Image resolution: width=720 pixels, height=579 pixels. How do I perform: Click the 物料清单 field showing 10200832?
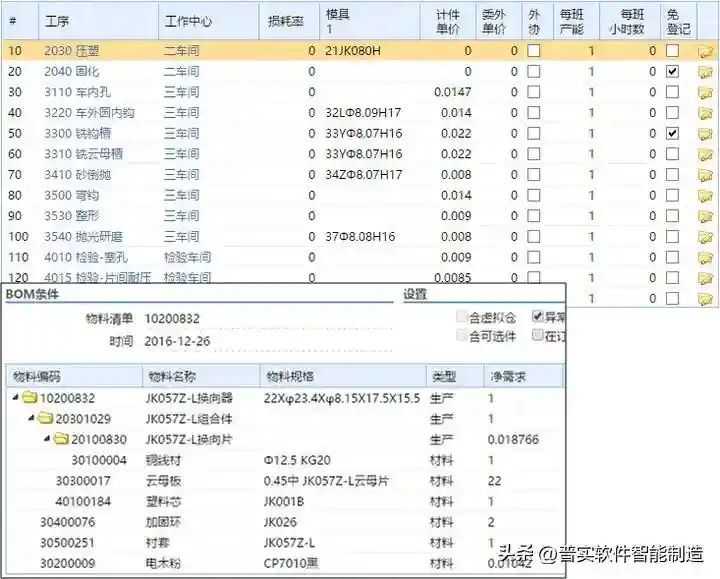click(x=174, y=318)
